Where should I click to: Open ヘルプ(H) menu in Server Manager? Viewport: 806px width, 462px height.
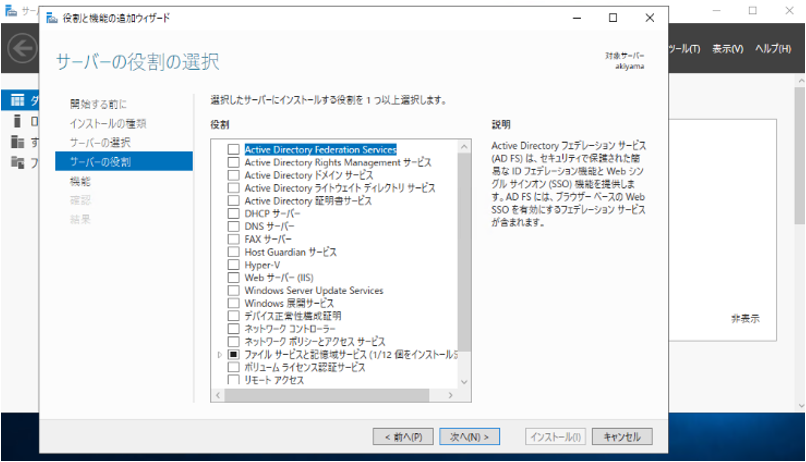click(x=773, y=49)
